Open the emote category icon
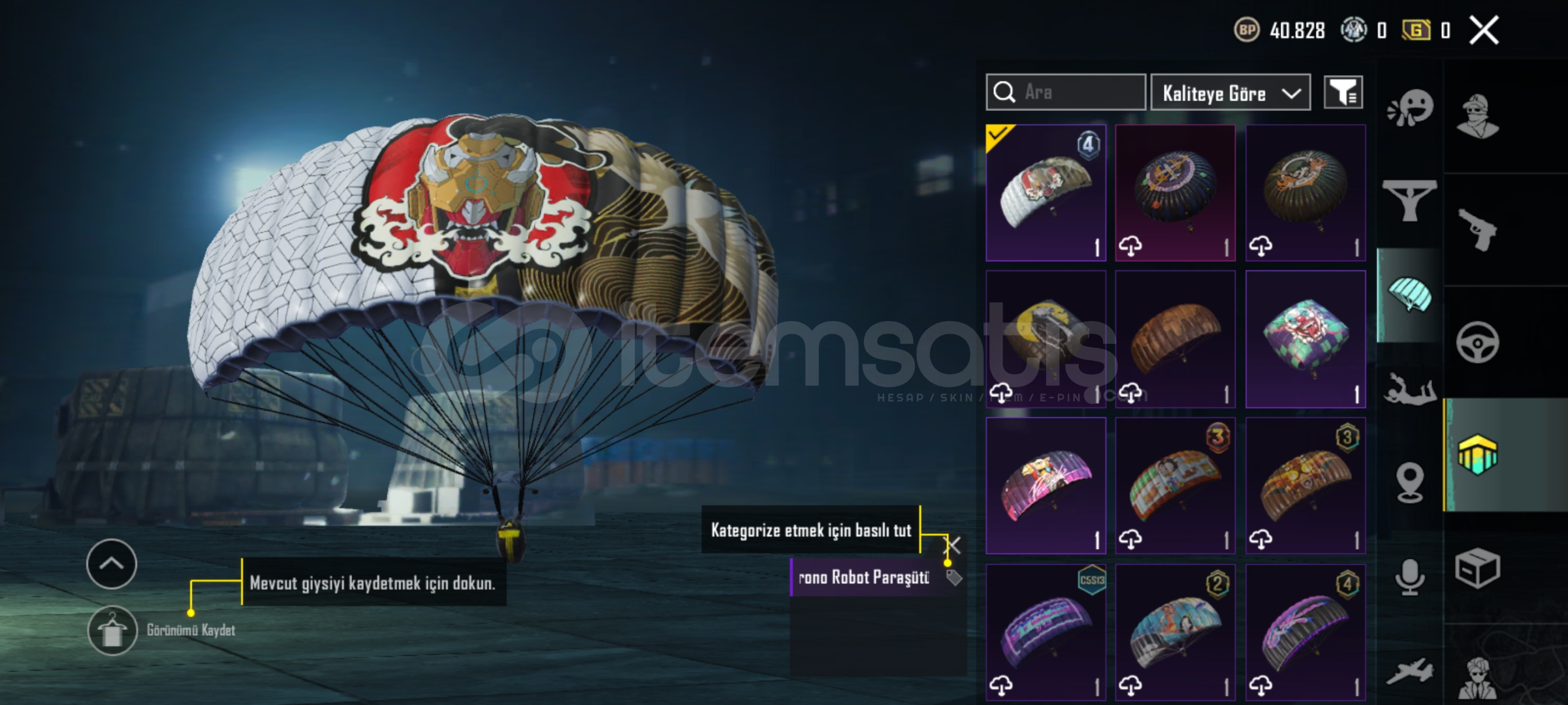Screen dimensions: 1568x705 [x=1410, y=108]
